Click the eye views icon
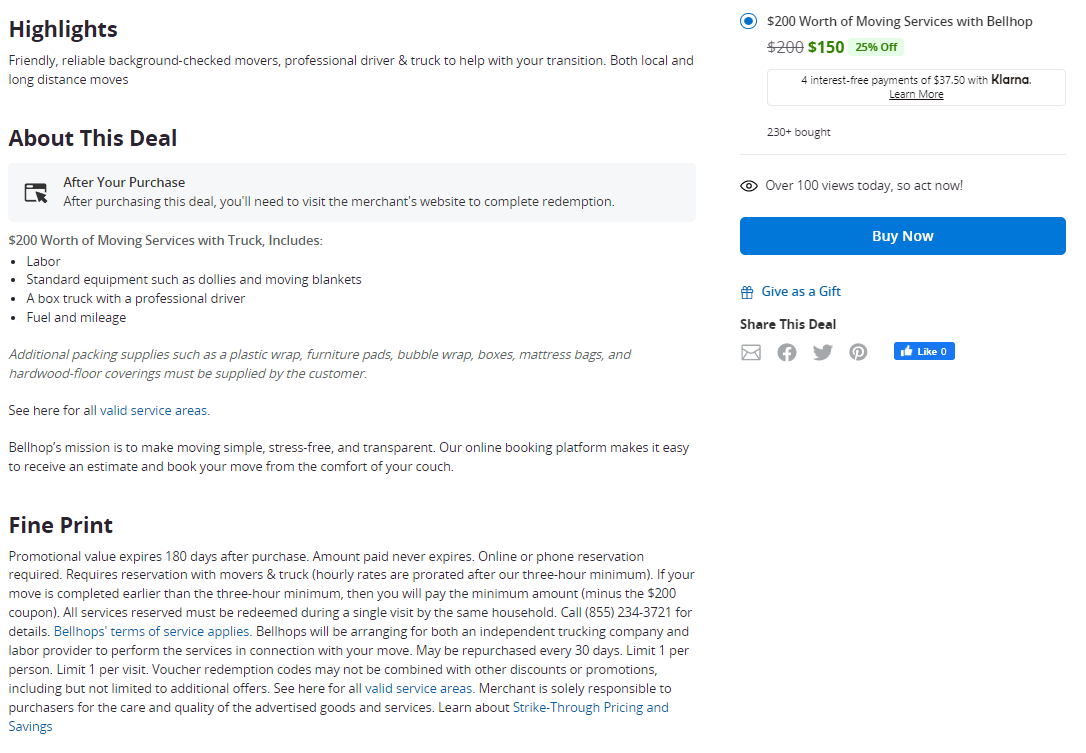This screenshot has width=1086, height=753. click(x=749, y=186)
